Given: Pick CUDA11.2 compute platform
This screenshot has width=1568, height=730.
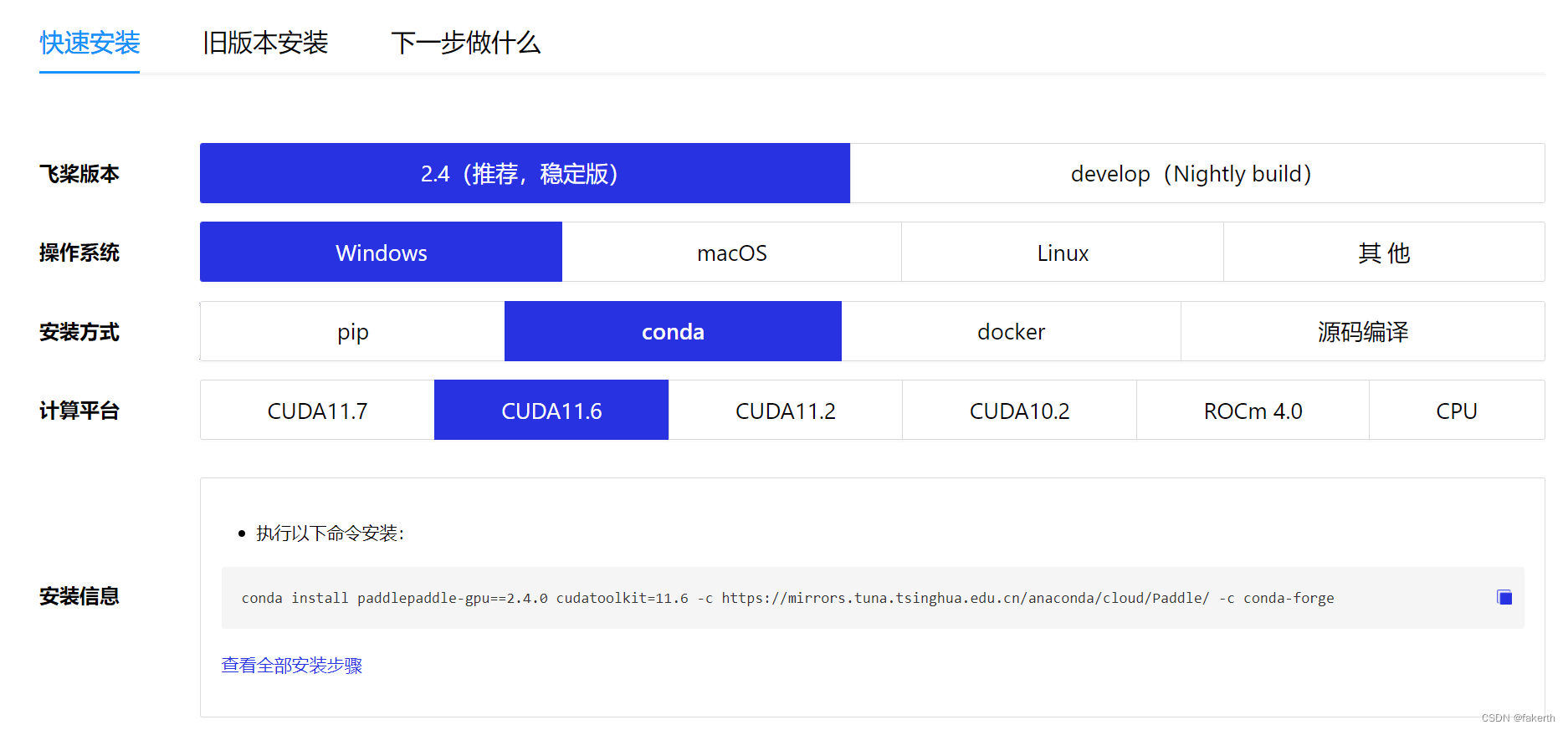Looking at the screenshot, I should coord(786,410).
